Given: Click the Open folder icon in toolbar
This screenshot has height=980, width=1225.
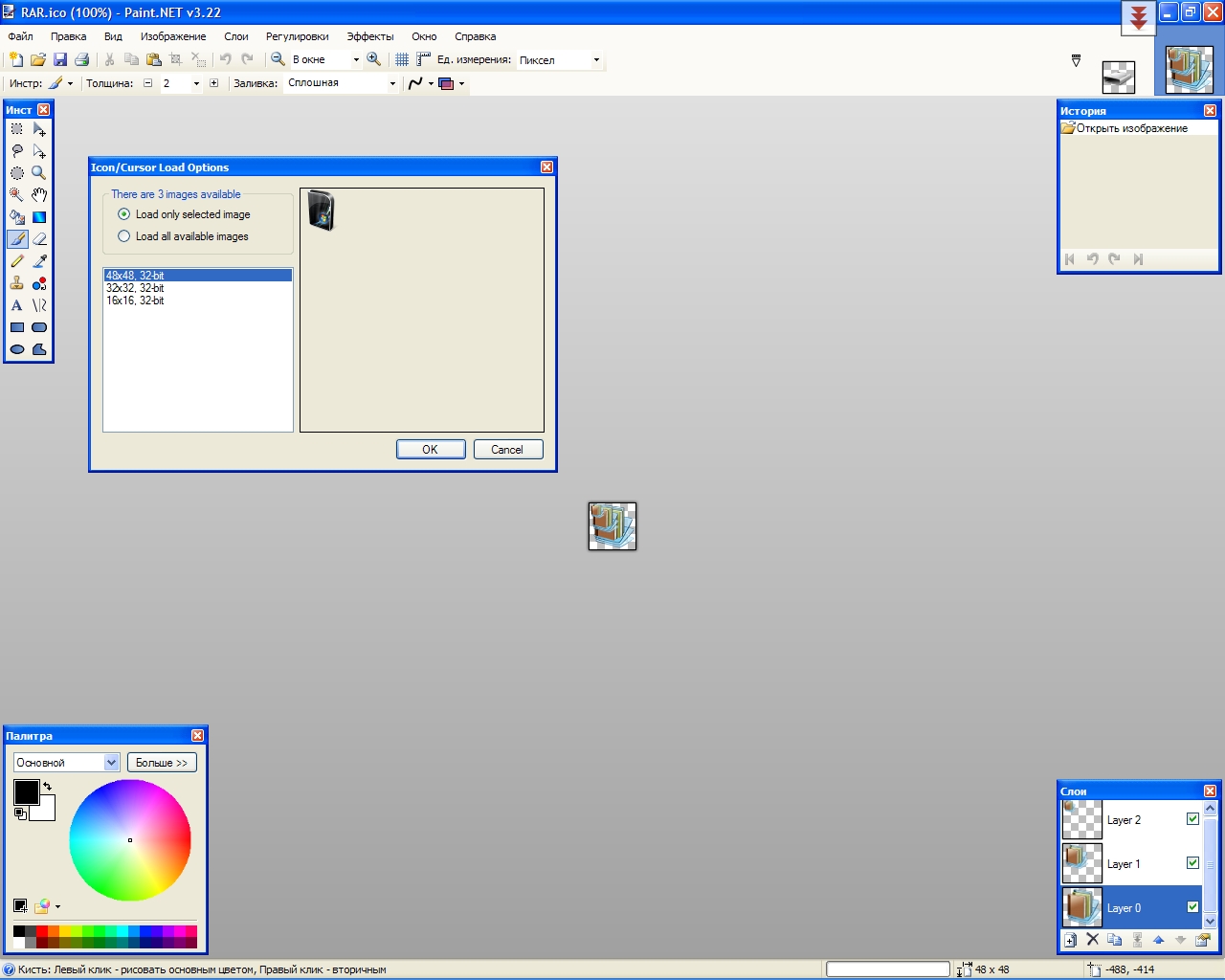Looking at the screenshot, I should [x=38, y=59].
